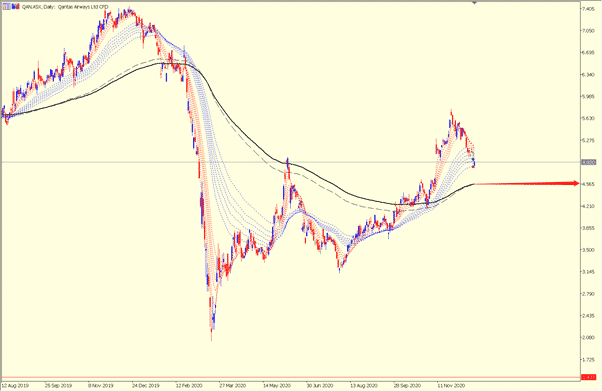Click the blue-red bar chart icon next to title
602x391 pixels.
point(16,7)
